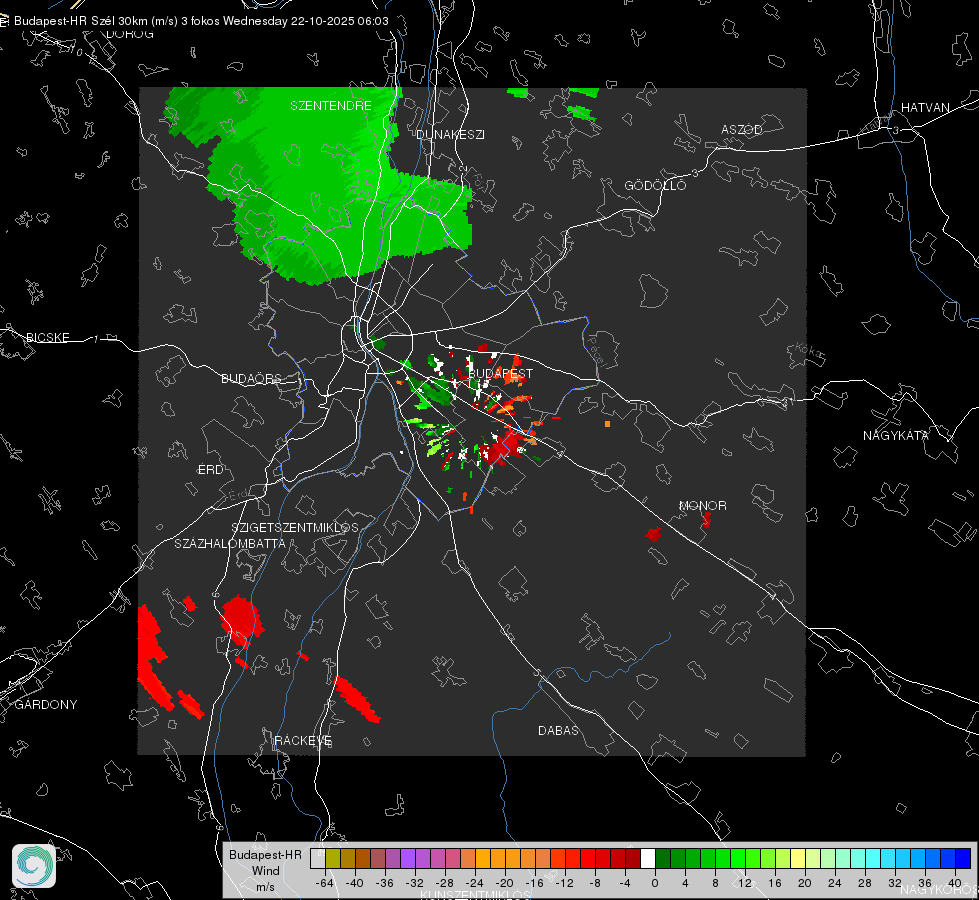Click the '0' legend scale value

pyautogui.click(x=654, y=883)
